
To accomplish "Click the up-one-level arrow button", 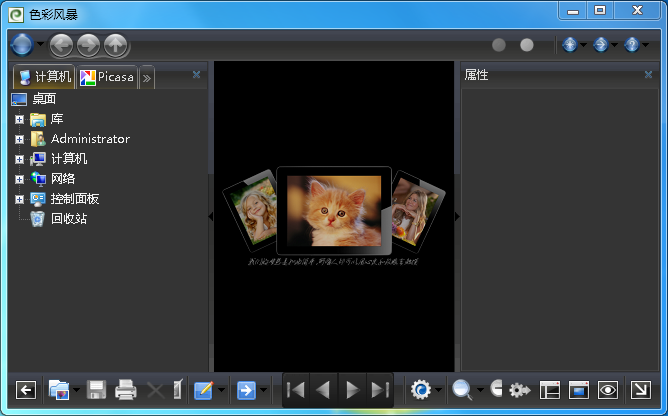I will tap(116, 45).
